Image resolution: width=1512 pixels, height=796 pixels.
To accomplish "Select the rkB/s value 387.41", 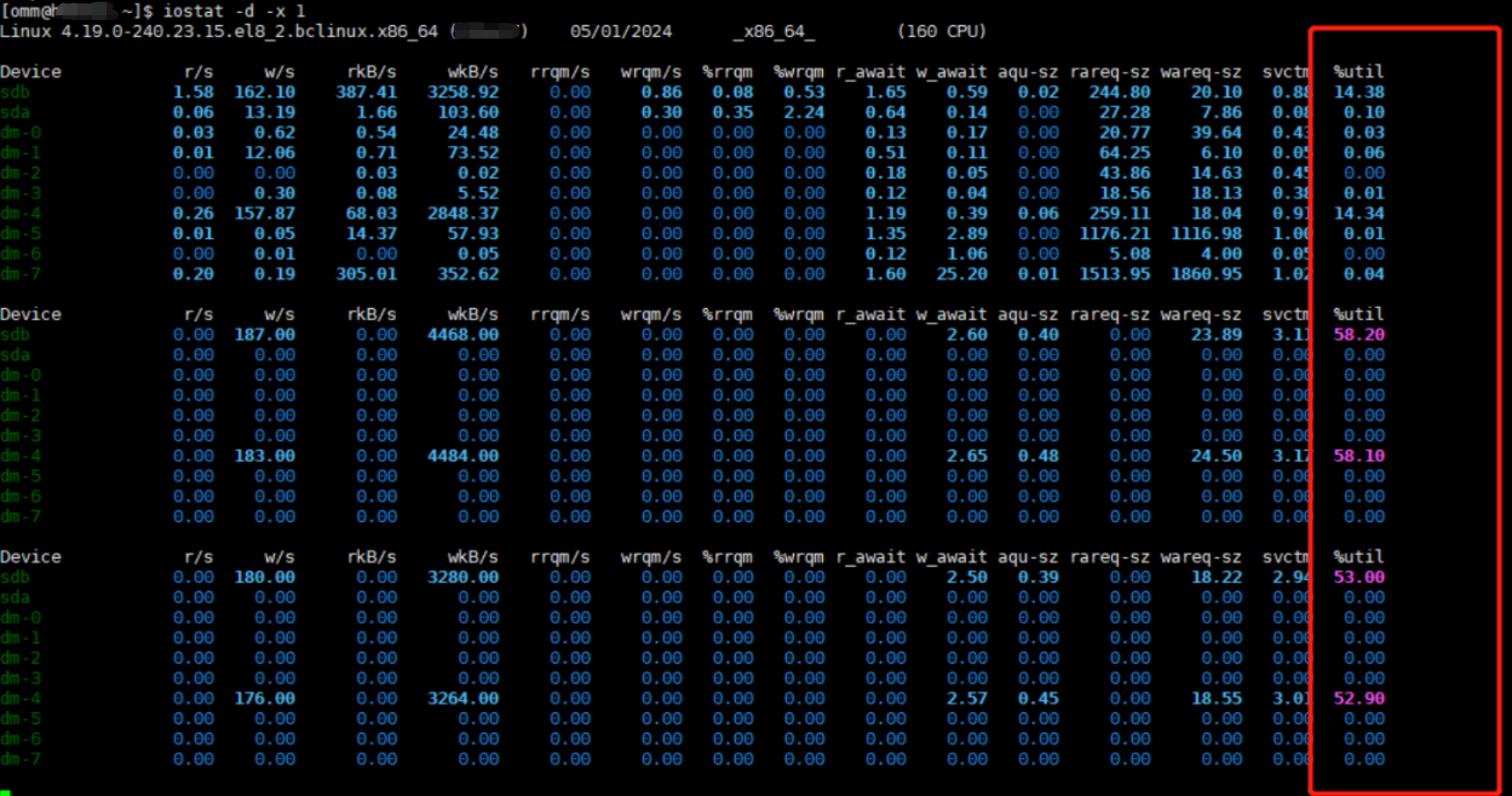I will (x=366, y=92).
